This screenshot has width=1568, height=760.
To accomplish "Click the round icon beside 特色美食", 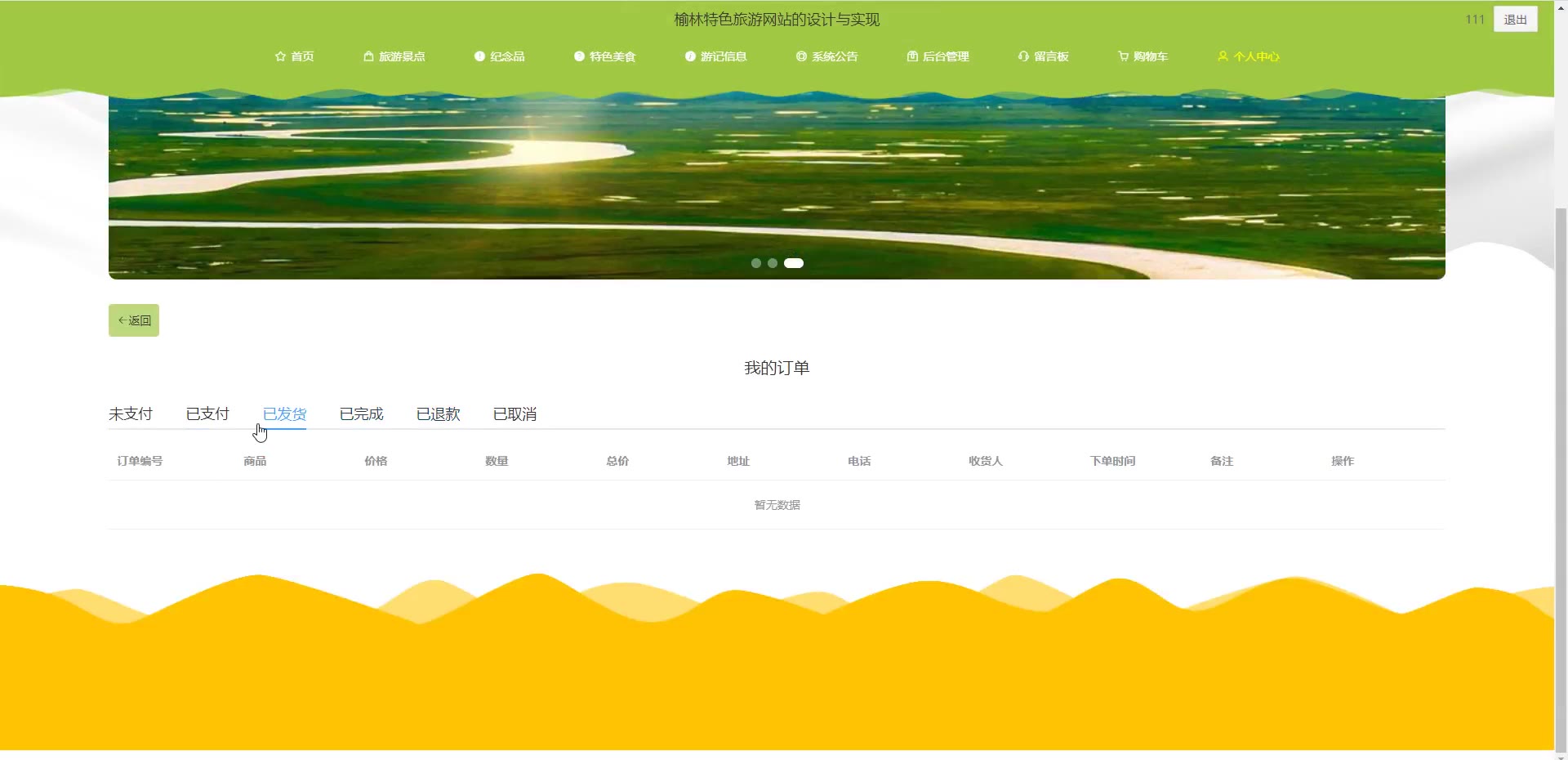I will pos(579,56).
